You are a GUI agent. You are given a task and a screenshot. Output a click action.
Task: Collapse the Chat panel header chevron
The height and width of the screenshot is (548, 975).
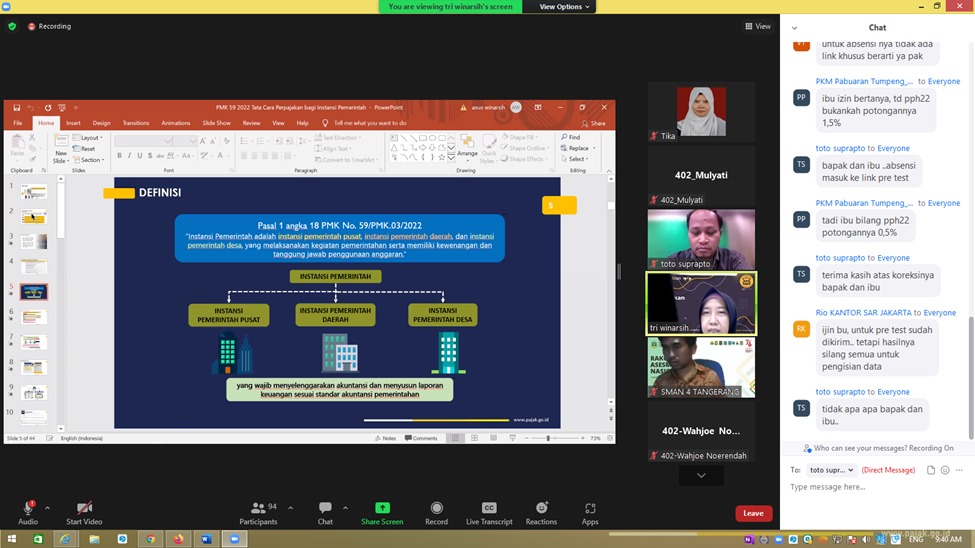point(795,27)
